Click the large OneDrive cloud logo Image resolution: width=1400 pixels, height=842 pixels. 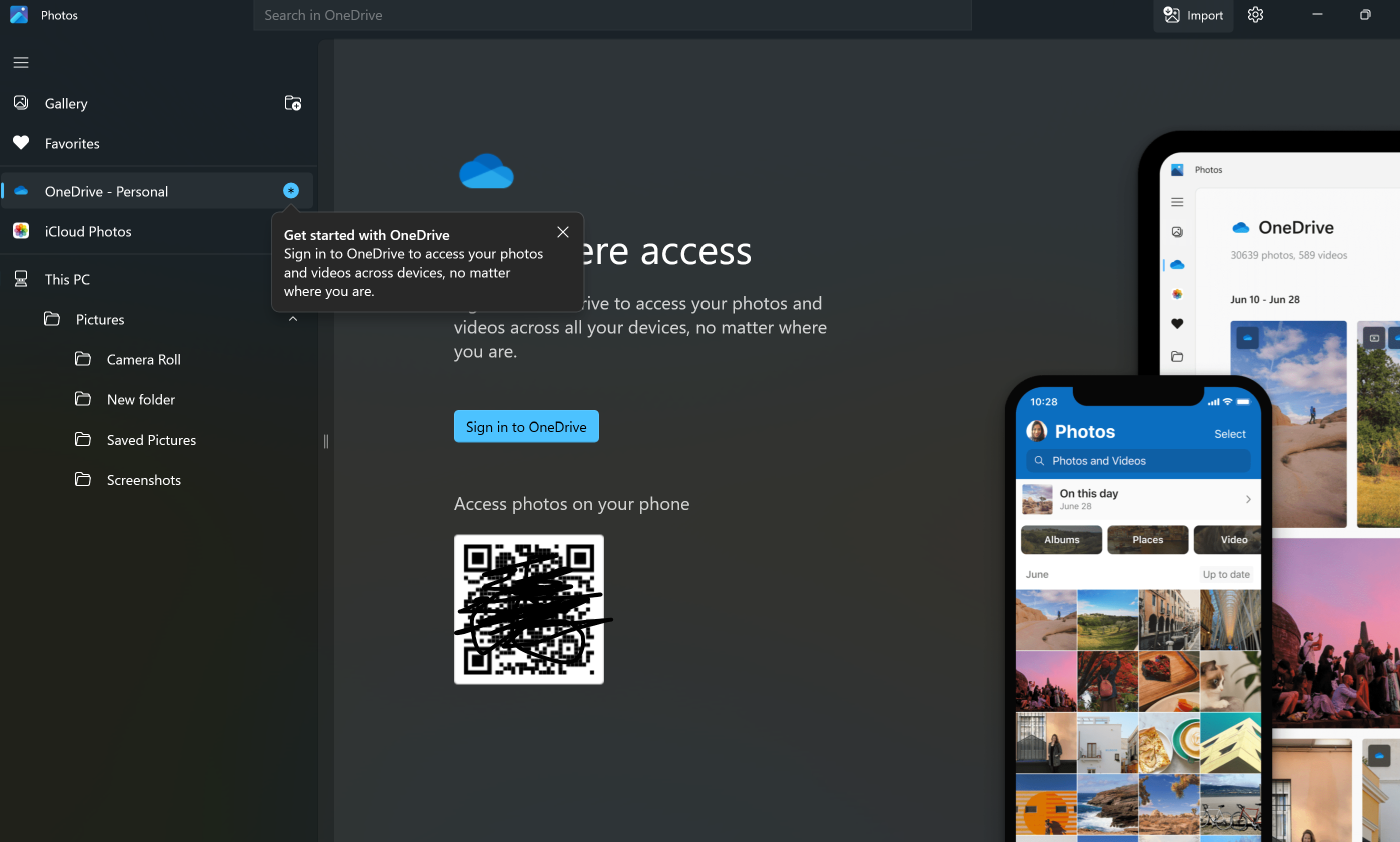486,171
